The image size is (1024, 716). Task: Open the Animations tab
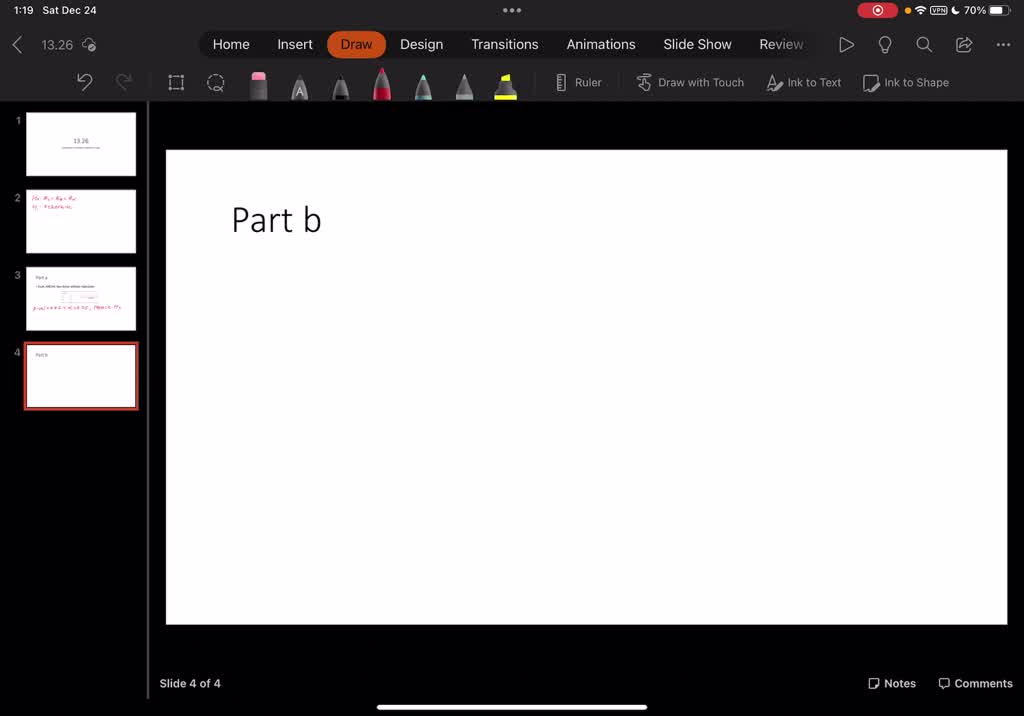click(x=601, y=45)
